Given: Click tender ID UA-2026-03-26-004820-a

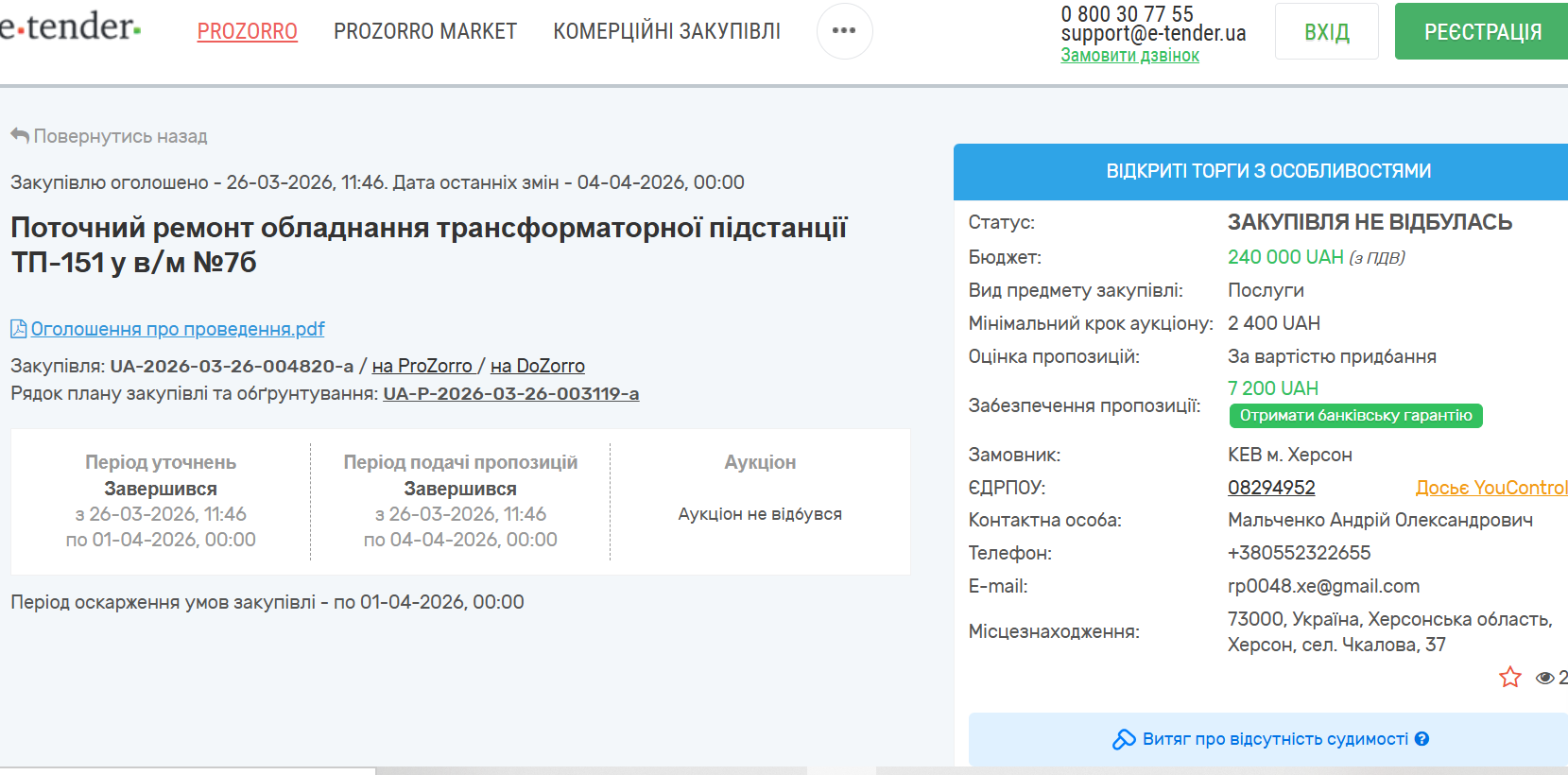Looking at the screenshot, I should [x=232, y=366].
